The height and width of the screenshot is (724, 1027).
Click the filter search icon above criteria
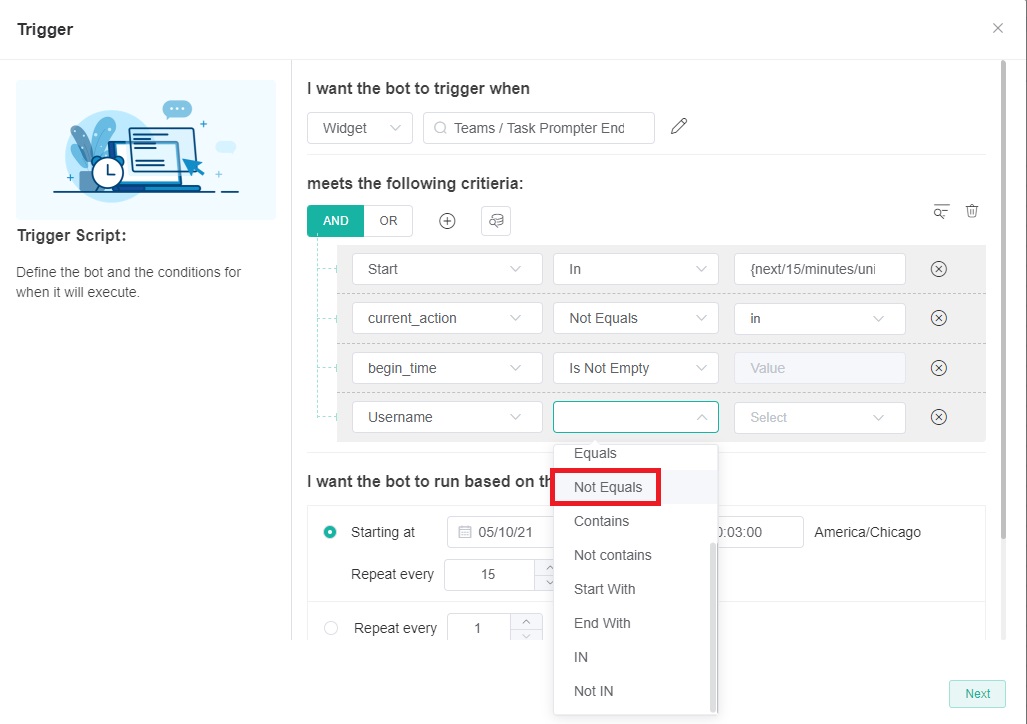(940, 211)
